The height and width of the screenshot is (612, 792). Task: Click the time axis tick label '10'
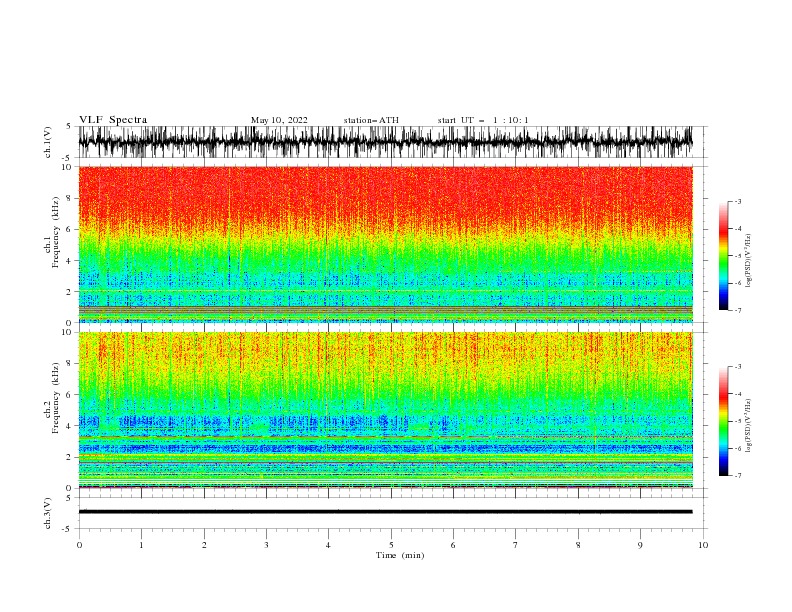click(x=703, y=545)
